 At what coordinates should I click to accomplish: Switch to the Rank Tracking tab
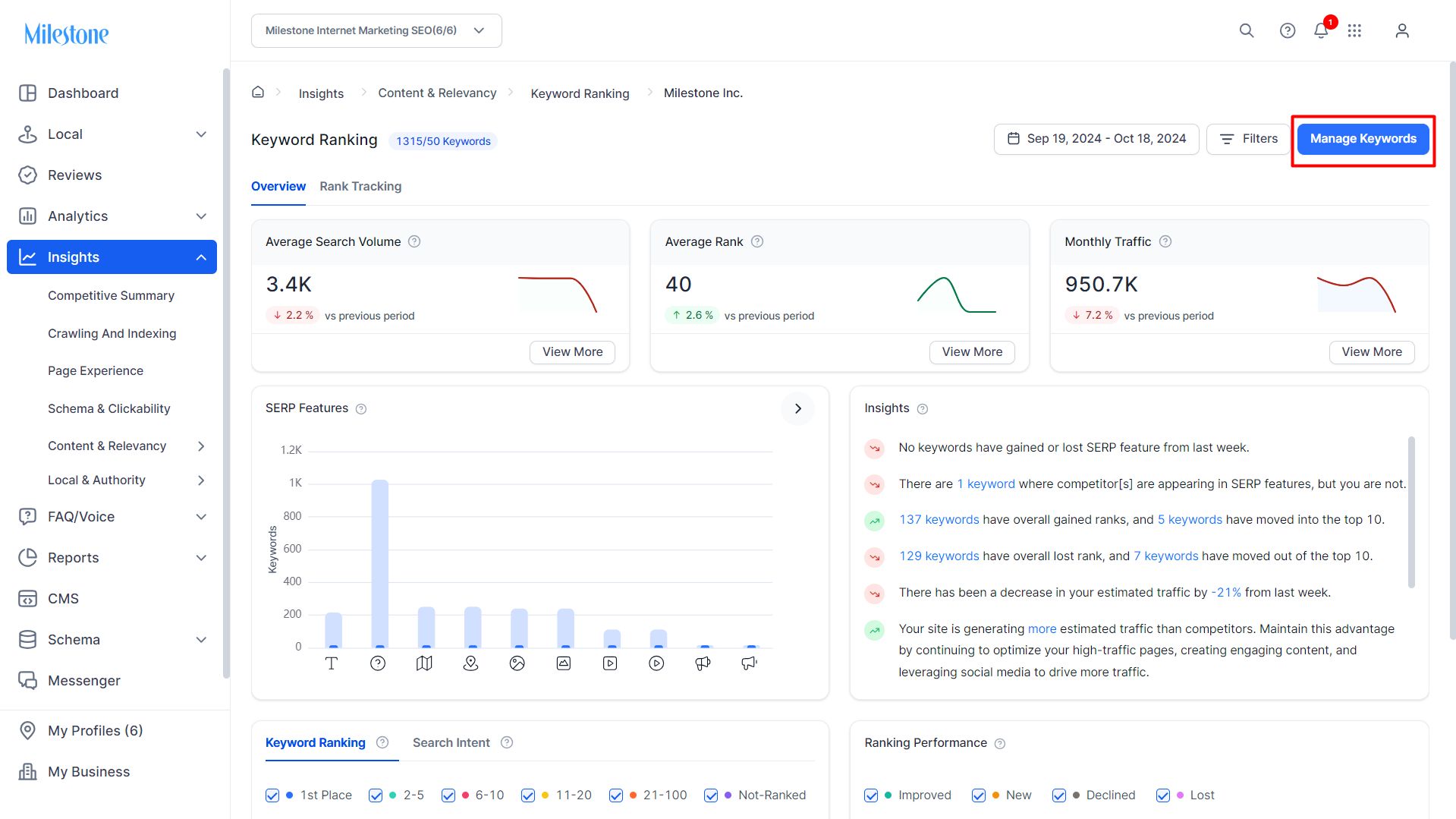coord(360,186)
